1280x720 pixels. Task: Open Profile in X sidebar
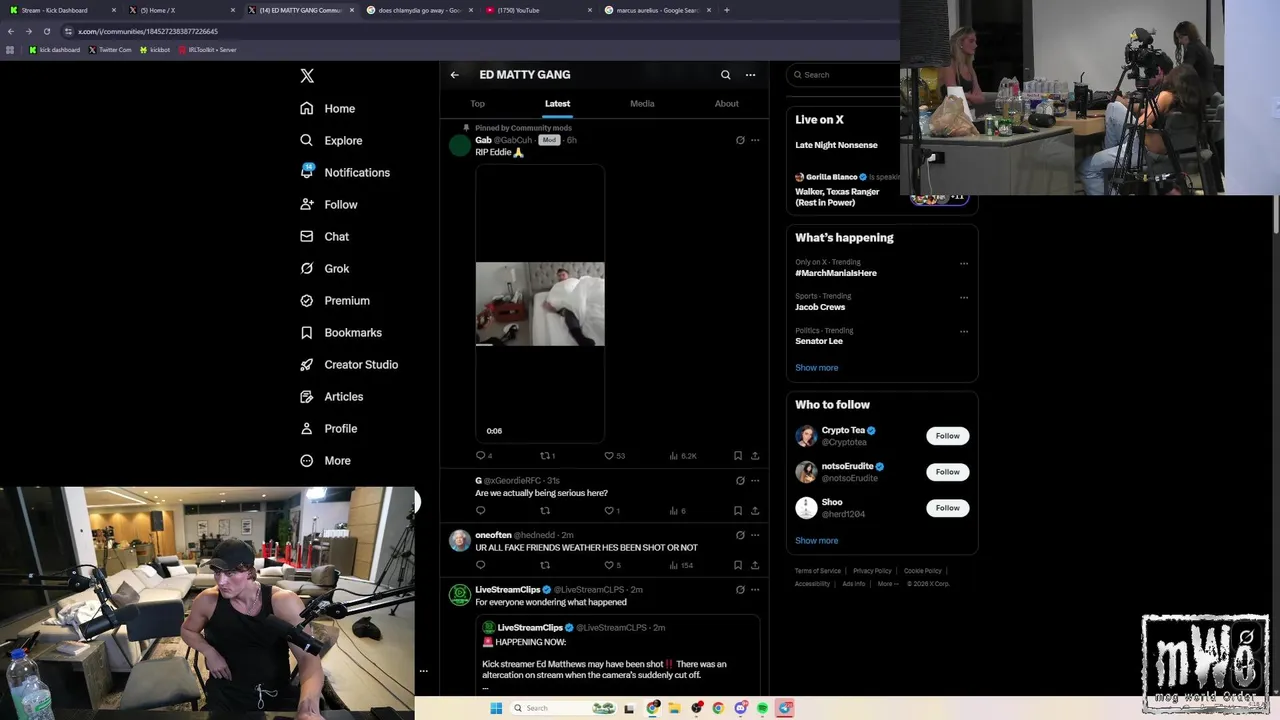329,428
